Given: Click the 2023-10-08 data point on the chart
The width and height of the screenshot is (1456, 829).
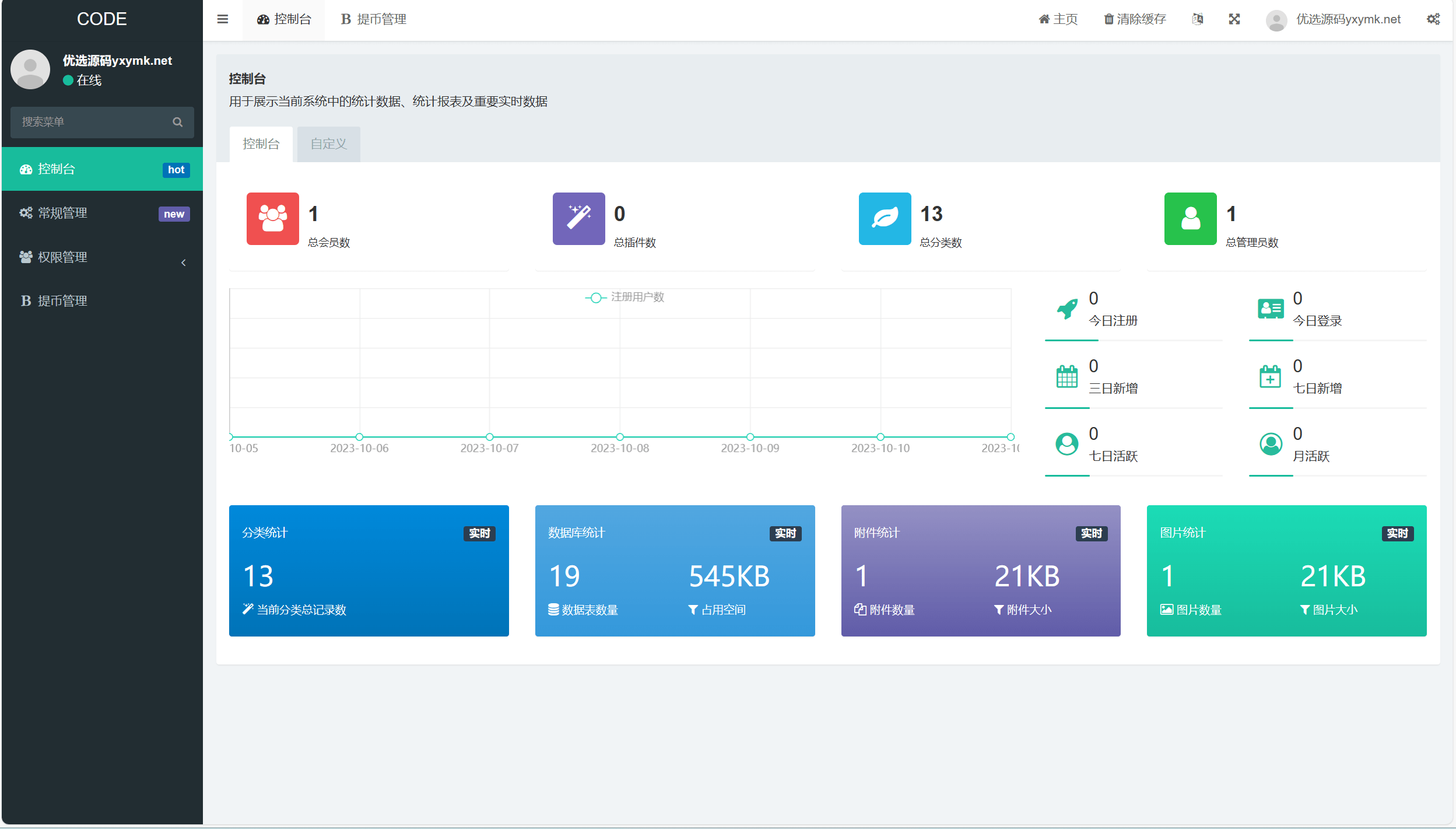Looking at the screenshot, I should coord(619,437).
